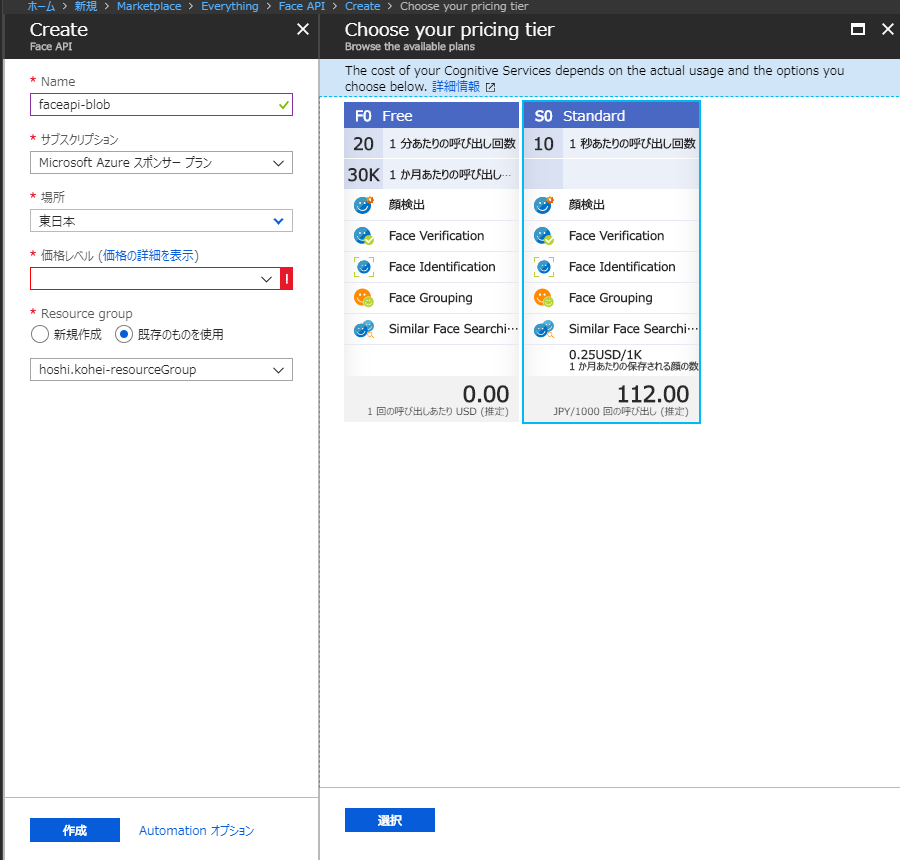Open the 価格の詳細を表示 link
Image resolution: width=900 pixels, height=860 pixels.
[149, 255]
